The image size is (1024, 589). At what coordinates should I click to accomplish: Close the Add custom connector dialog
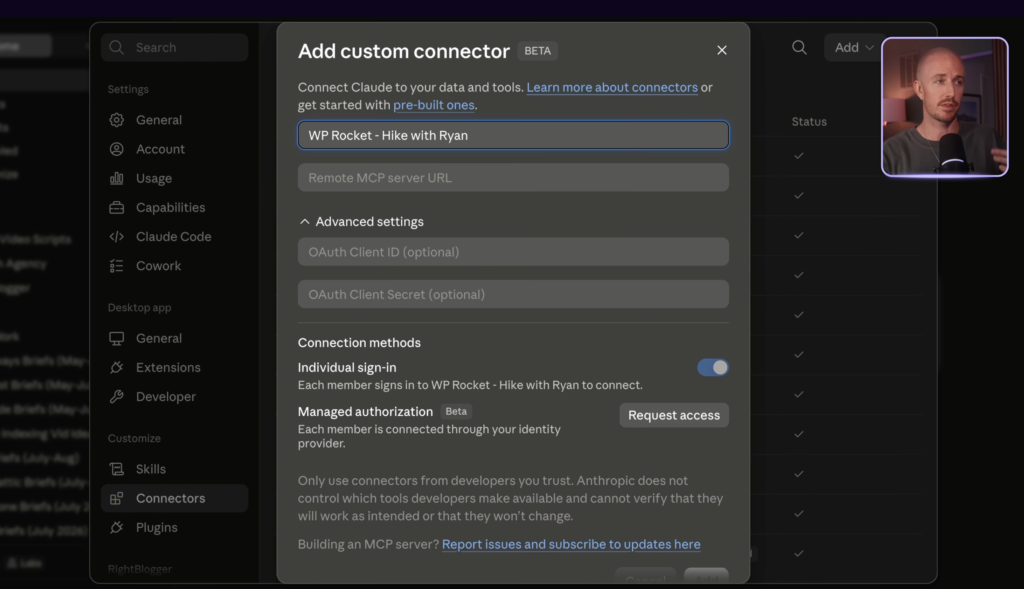tap(722, 50)
